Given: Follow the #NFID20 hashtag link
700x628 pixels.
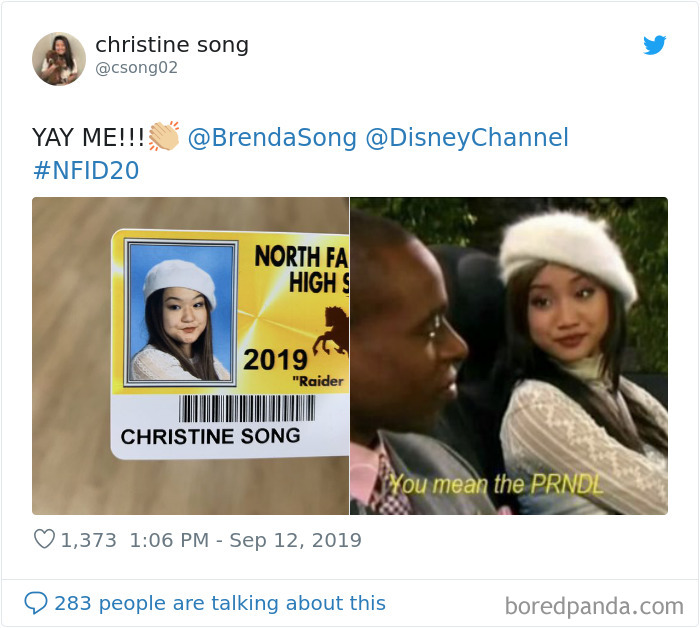Looking at the screenshot, I should tap(86, 170).
